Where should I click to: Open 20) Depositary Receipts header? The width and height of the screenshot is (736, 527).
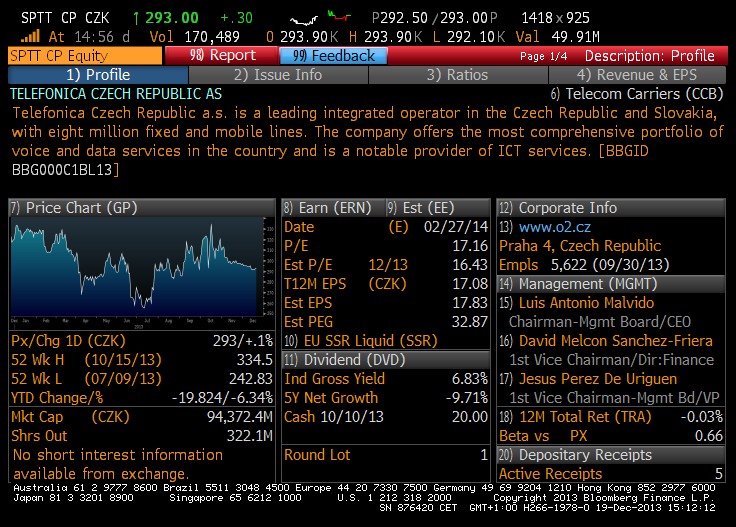(x=611, y=455)
